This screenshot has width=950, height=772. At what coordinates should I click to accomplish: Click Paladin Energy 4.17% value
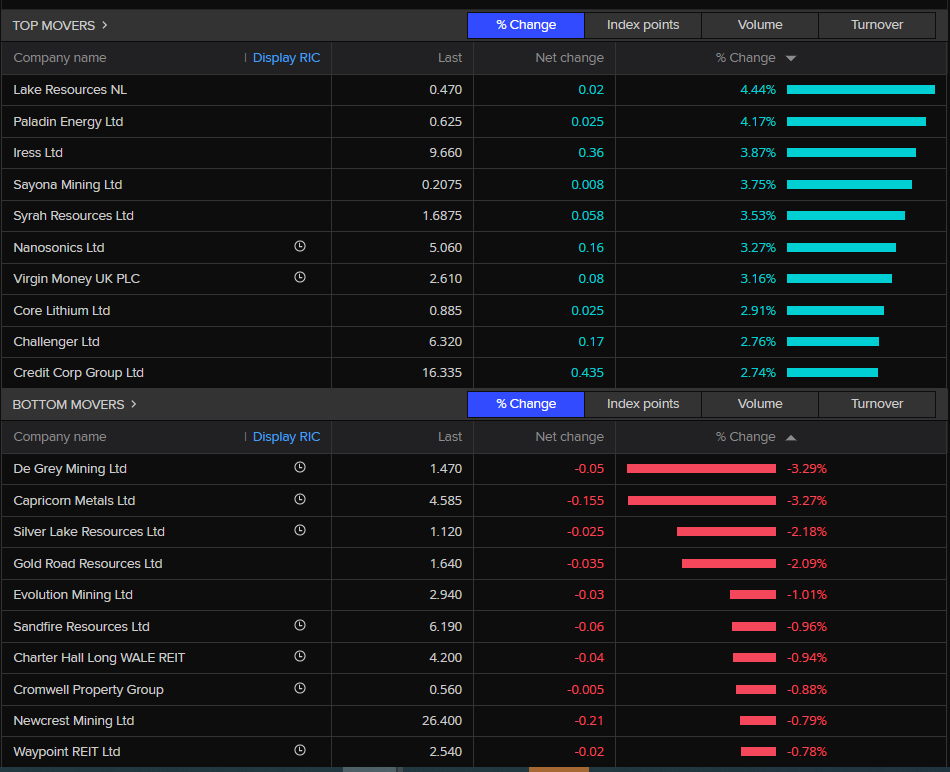tap(758, 122)
